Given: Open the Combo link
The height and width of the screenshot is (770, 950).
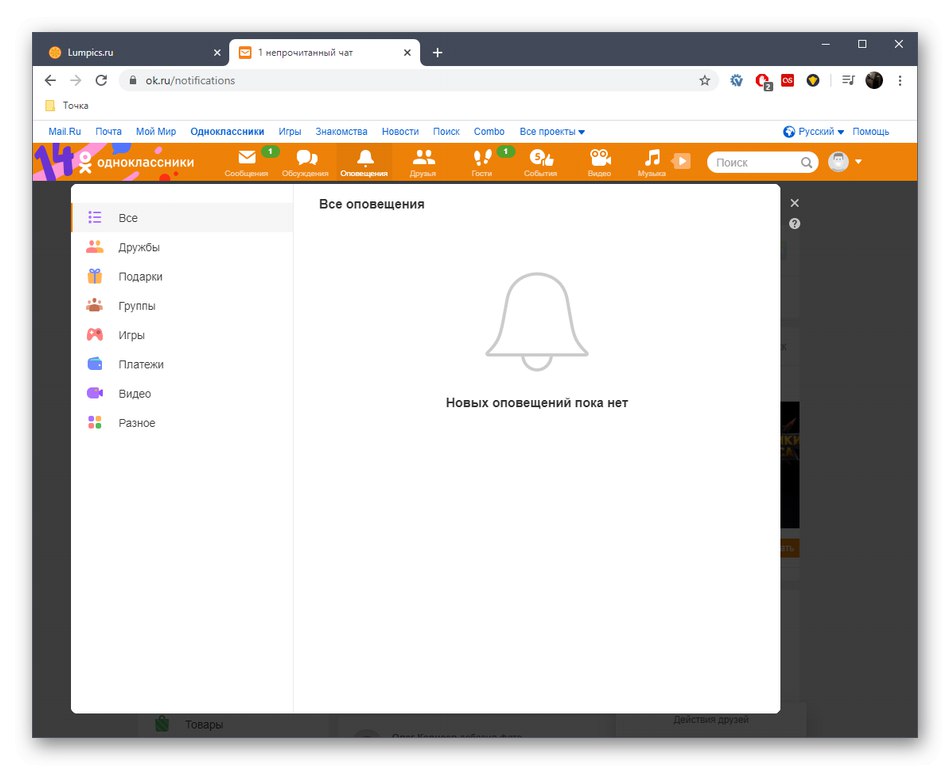Looking at the screenshot, I should coord(489,131).
